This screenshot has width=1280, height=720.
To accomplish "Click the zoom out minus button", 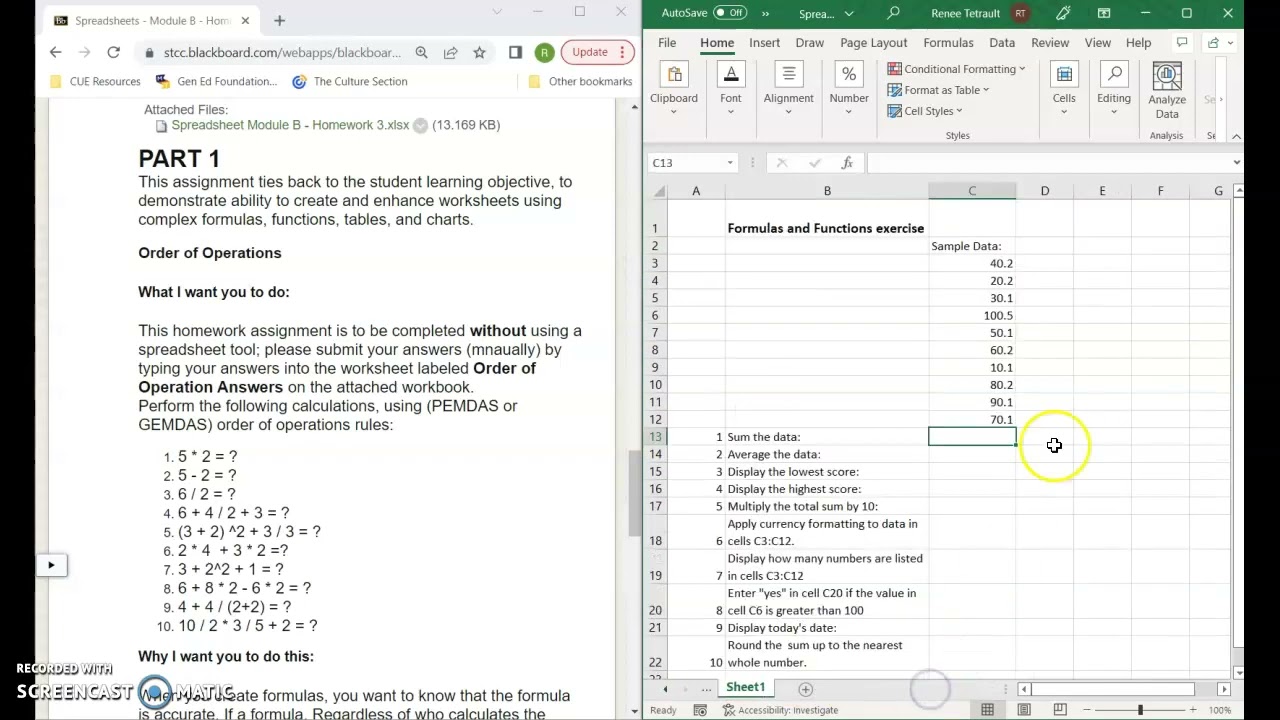I will tap(1087, 710).
